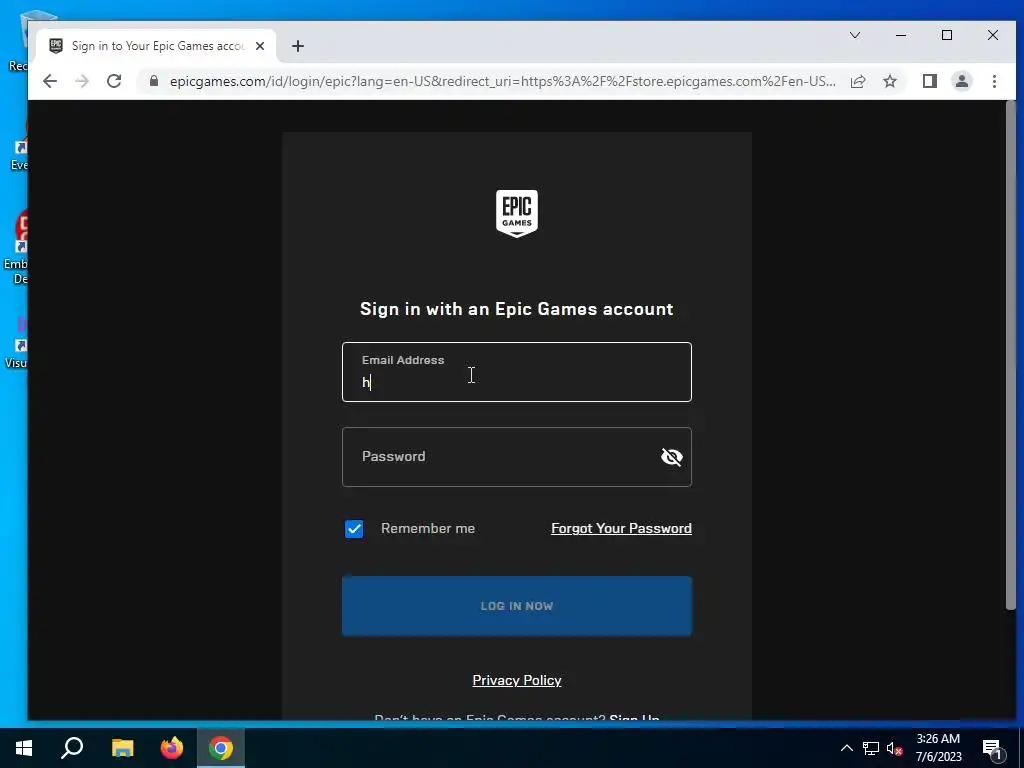Viewport: 1024px width, 768px height.
Task: Click Chrome icon in taskbar
Action: click(221, 748)
